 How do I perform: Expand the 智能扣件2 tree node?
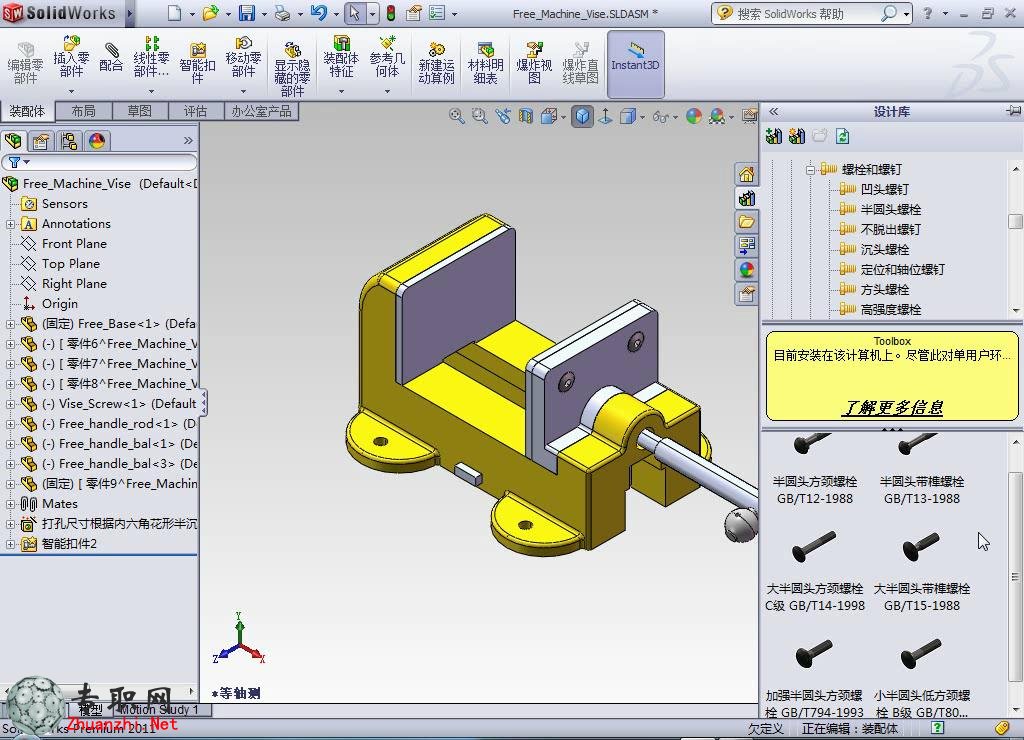click(10, 544)
